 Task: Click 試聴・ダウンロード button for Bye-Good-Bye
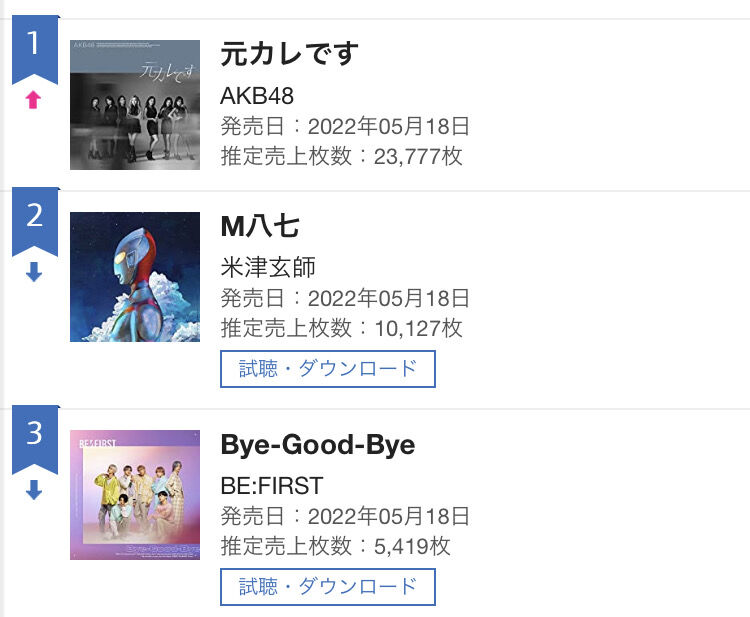[x=328, y=587]
